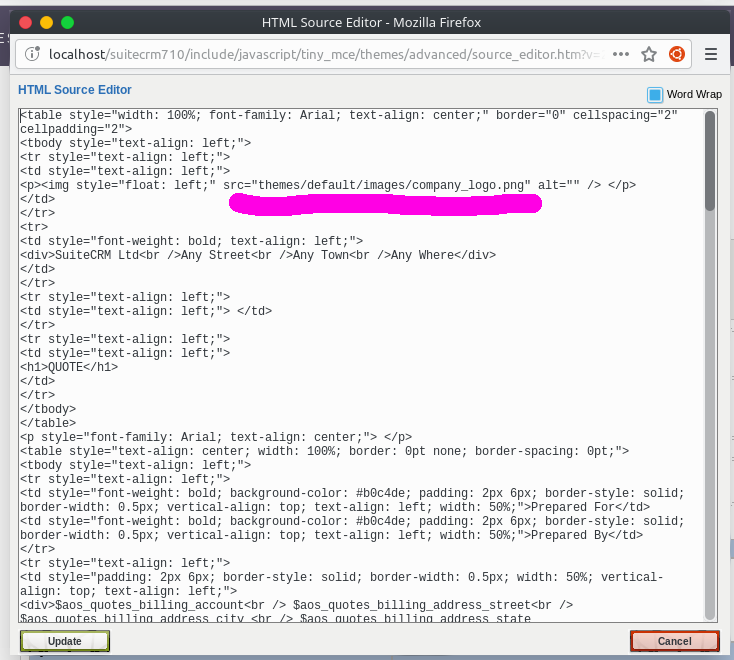This screenshot has height=660, width=734.
Task: Click the orange Ubuntu extension icon
Action: click(677, 54)
